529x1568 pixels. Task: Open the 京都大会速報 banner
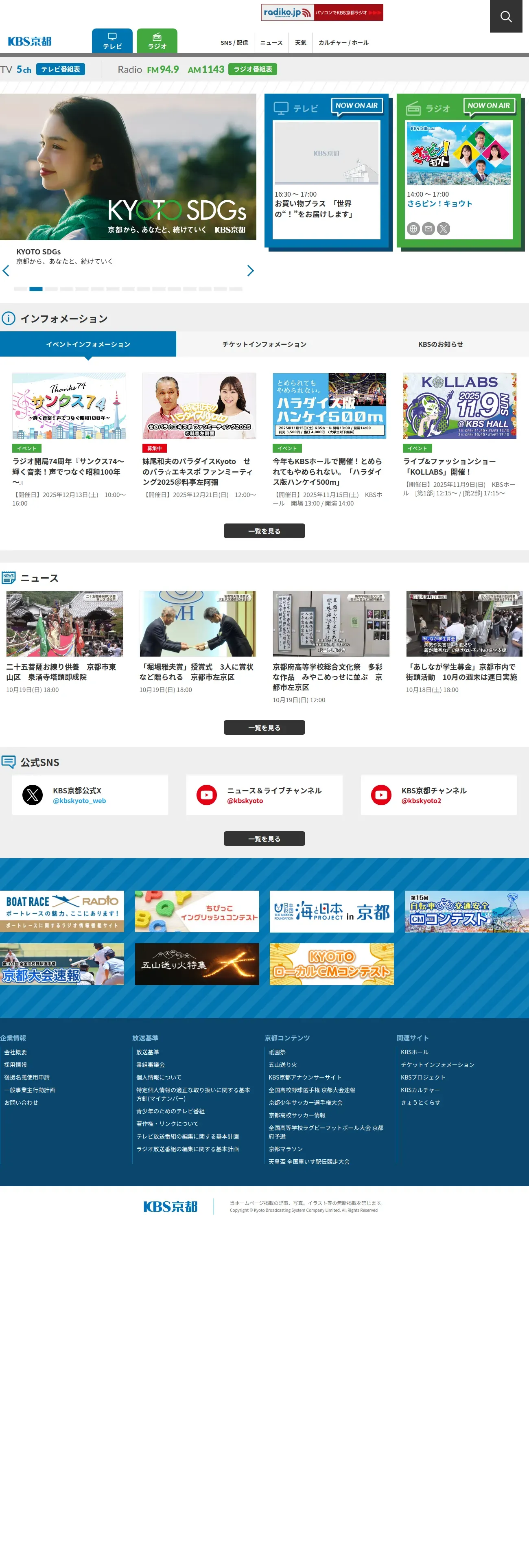coord(62,964)
